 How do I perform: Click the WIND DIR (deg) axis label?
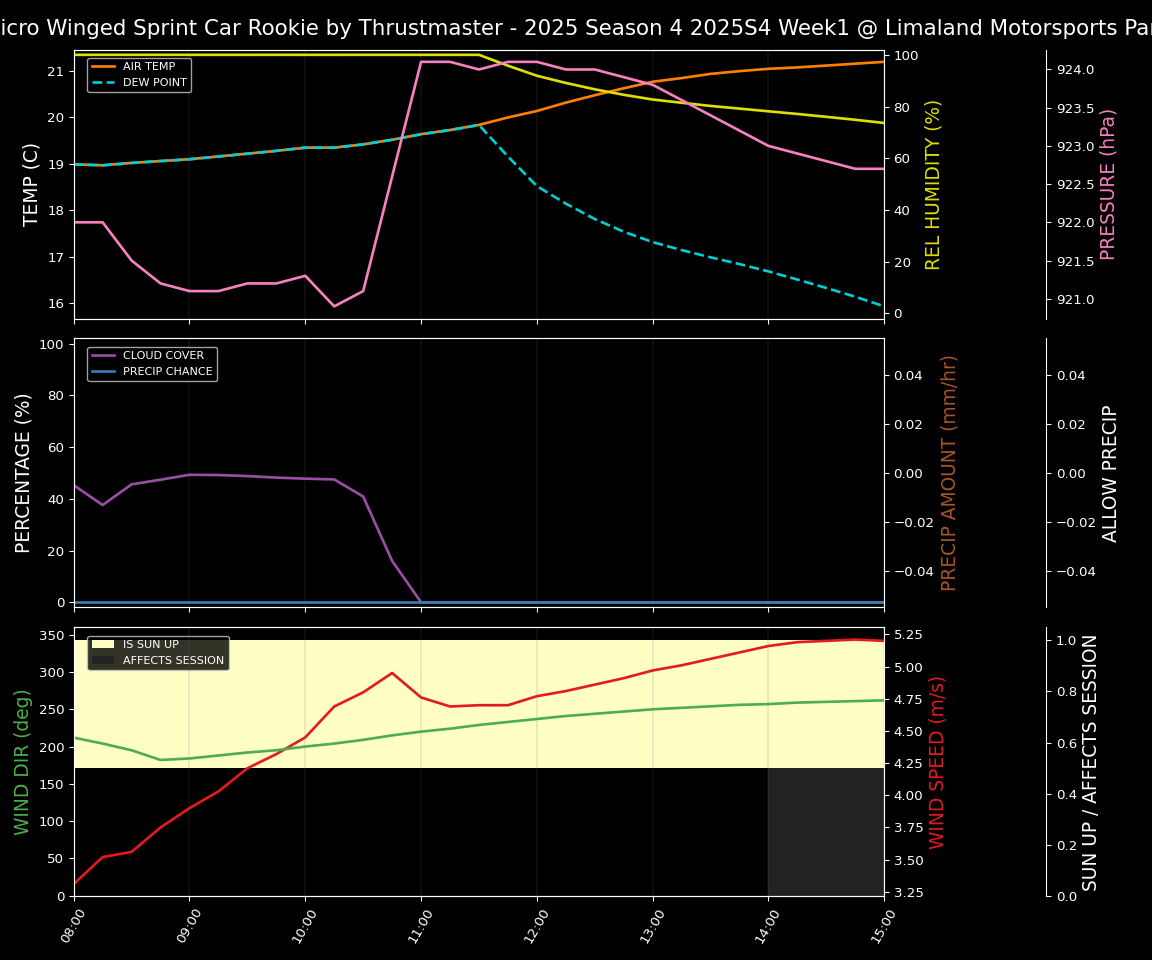22,762
